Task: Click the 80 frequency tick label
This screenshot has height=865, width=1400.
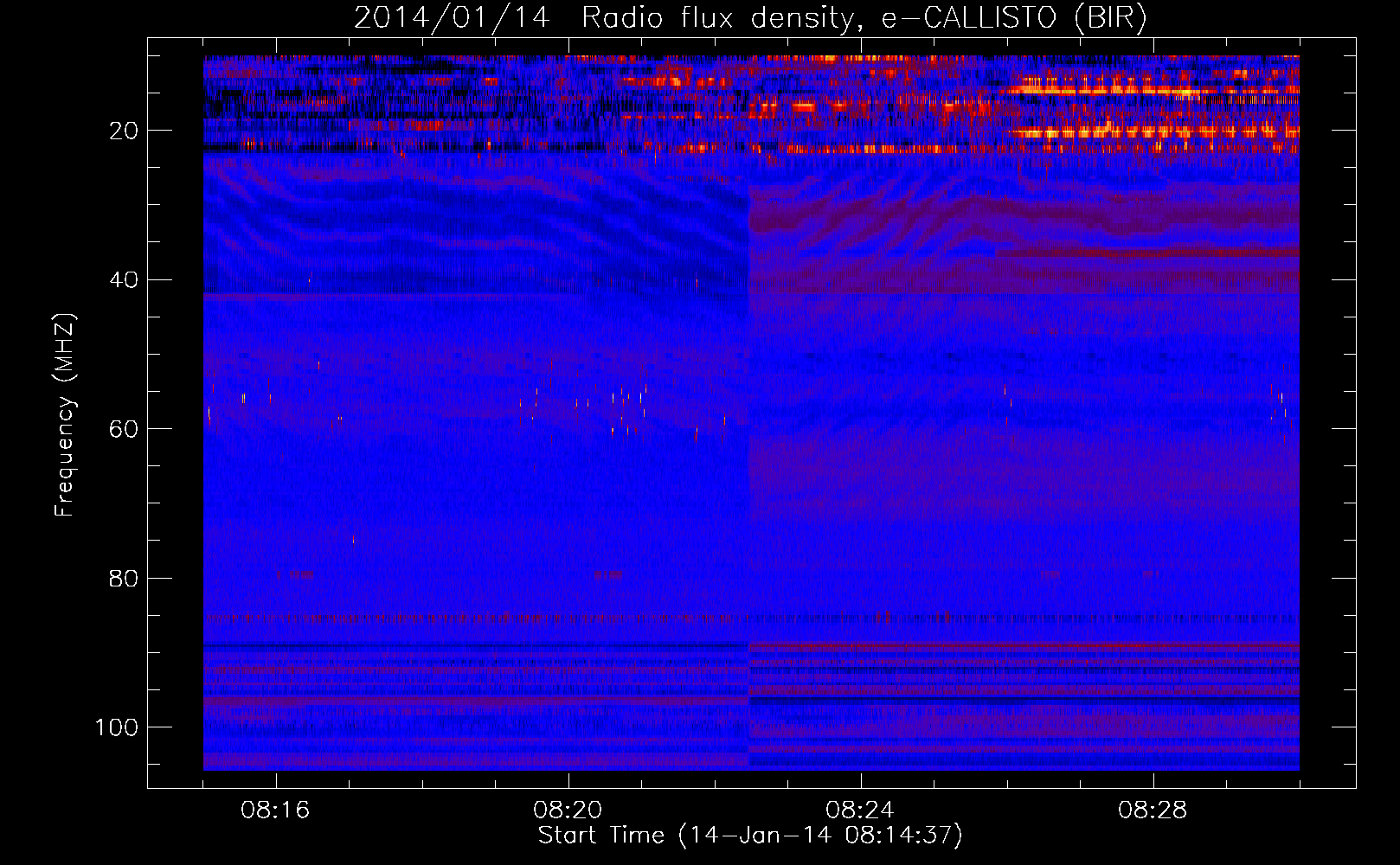Action: pyautogui.click(x=124, y=578)
